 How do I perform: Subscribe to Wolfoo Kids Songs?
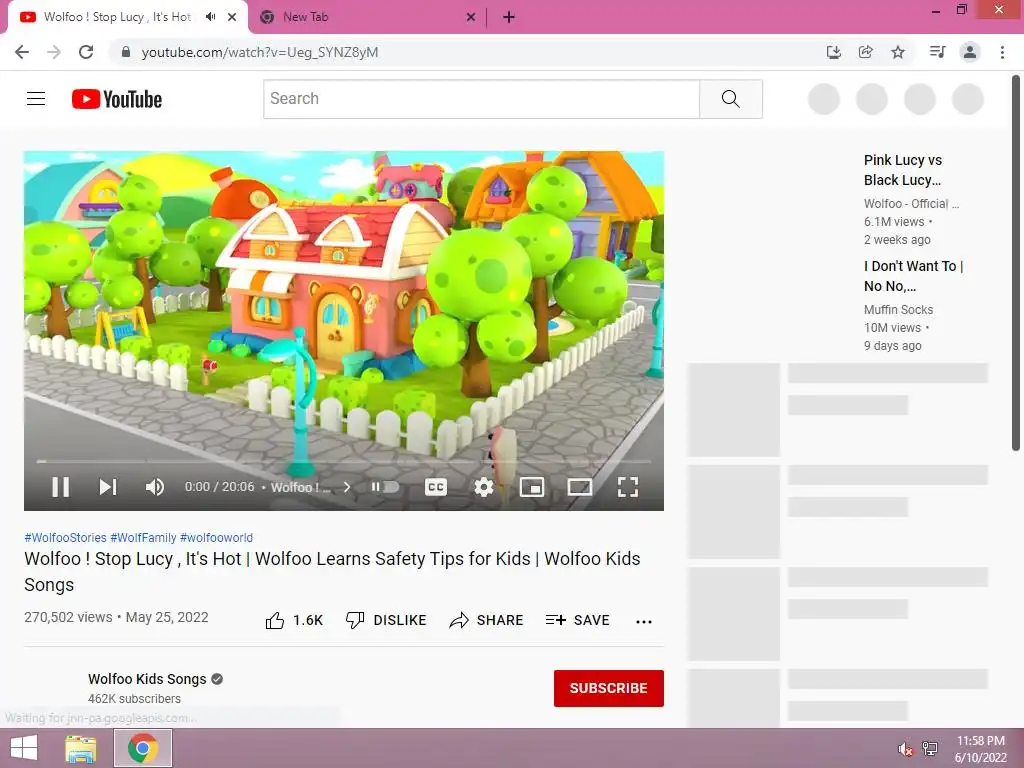609,688
